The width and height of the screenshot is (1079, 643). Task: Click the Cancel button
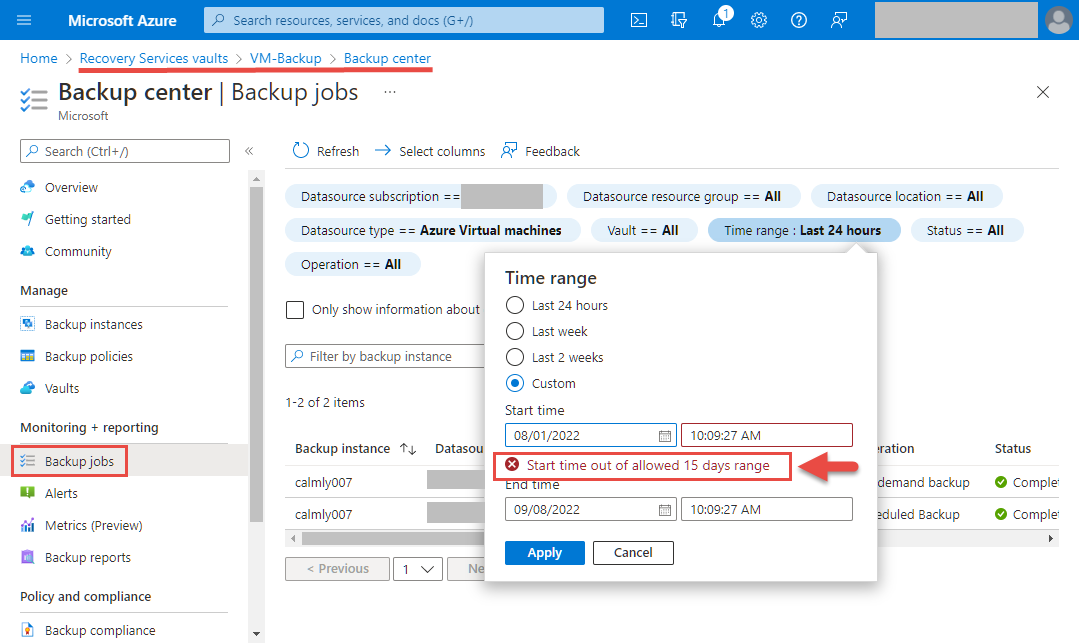coord(633,553)
